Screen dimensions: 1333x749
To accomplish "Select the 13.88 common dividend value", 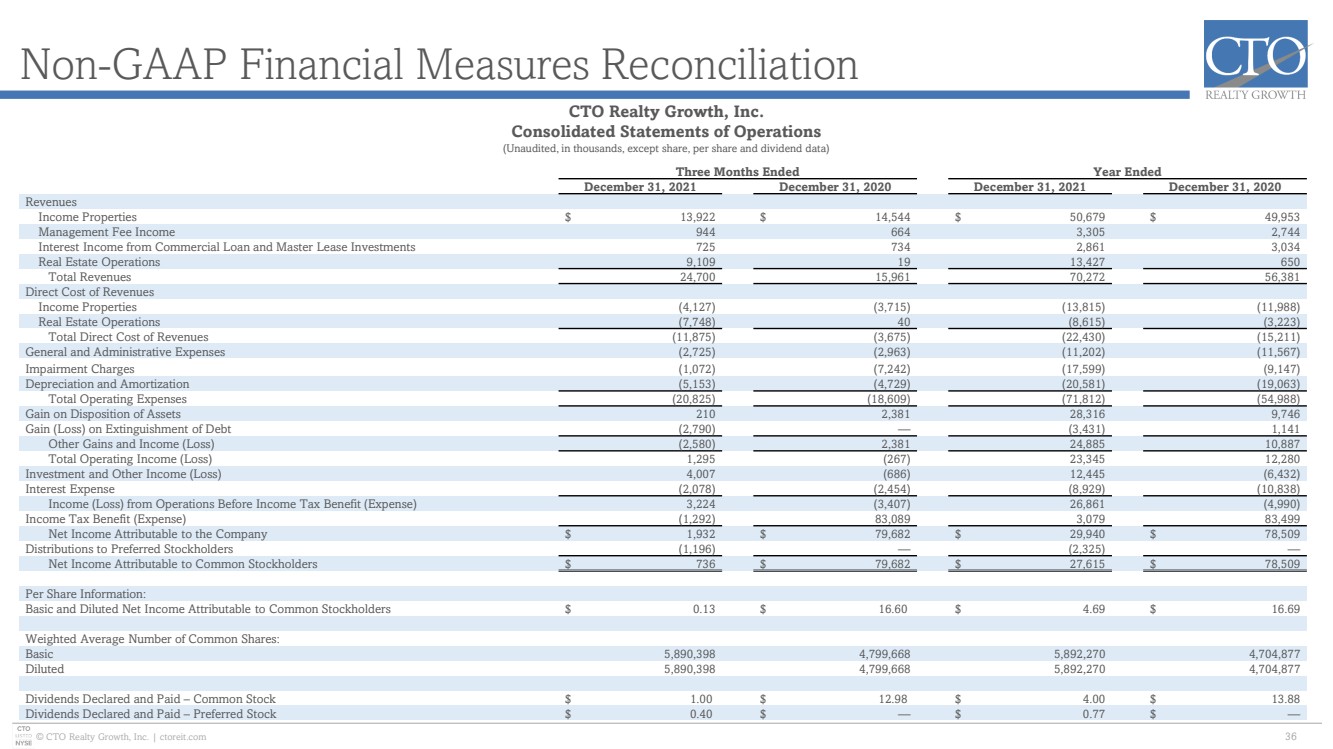I will tap(1285, 699).
